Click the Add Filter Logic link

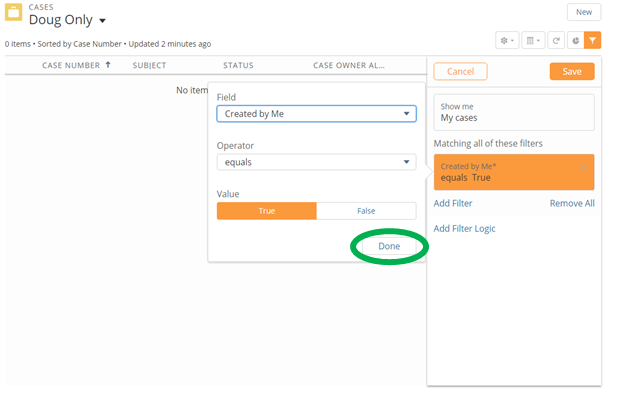click(464, 229)
